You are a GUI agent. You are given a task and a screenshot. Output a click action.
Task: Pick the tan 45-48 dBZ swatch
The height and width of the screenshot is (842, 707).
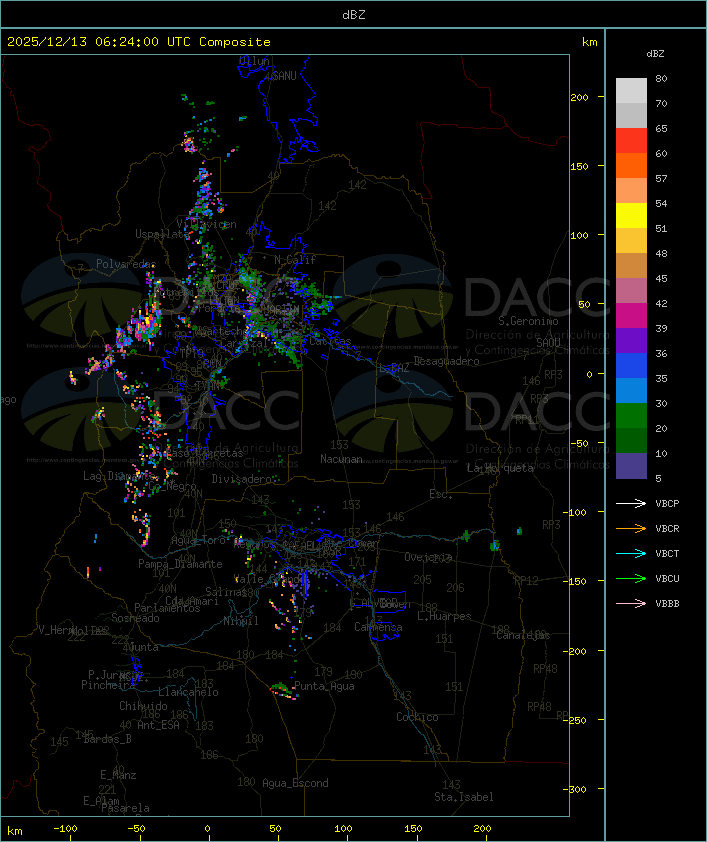[x=631, y=266]
